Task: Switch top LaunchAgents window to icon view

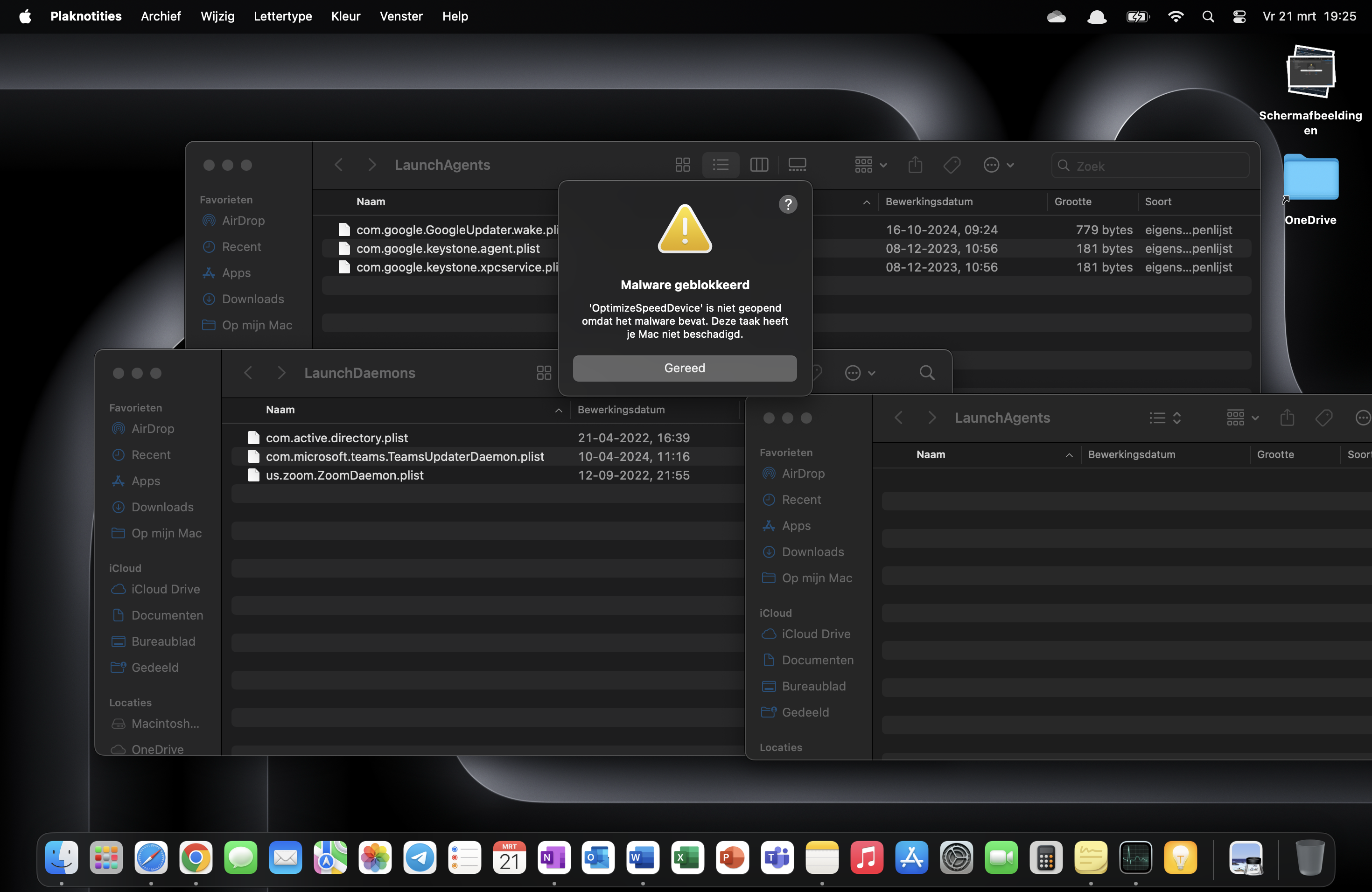Action: pos(682,165)
